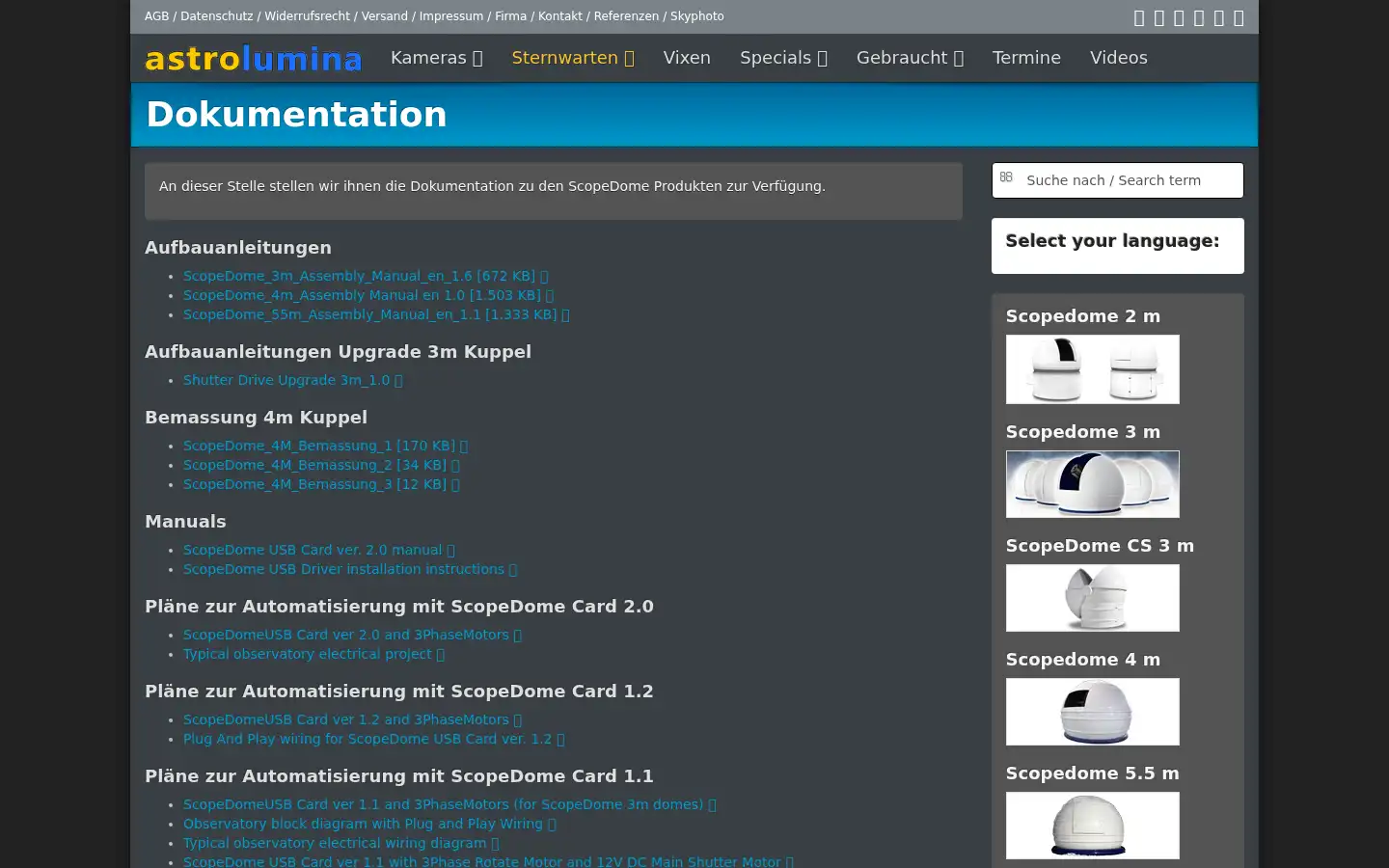Click the Scopedome 2 m thumbnail image
The height and width of the screenshot is (868, 1389).
(x=1092, y=369)
